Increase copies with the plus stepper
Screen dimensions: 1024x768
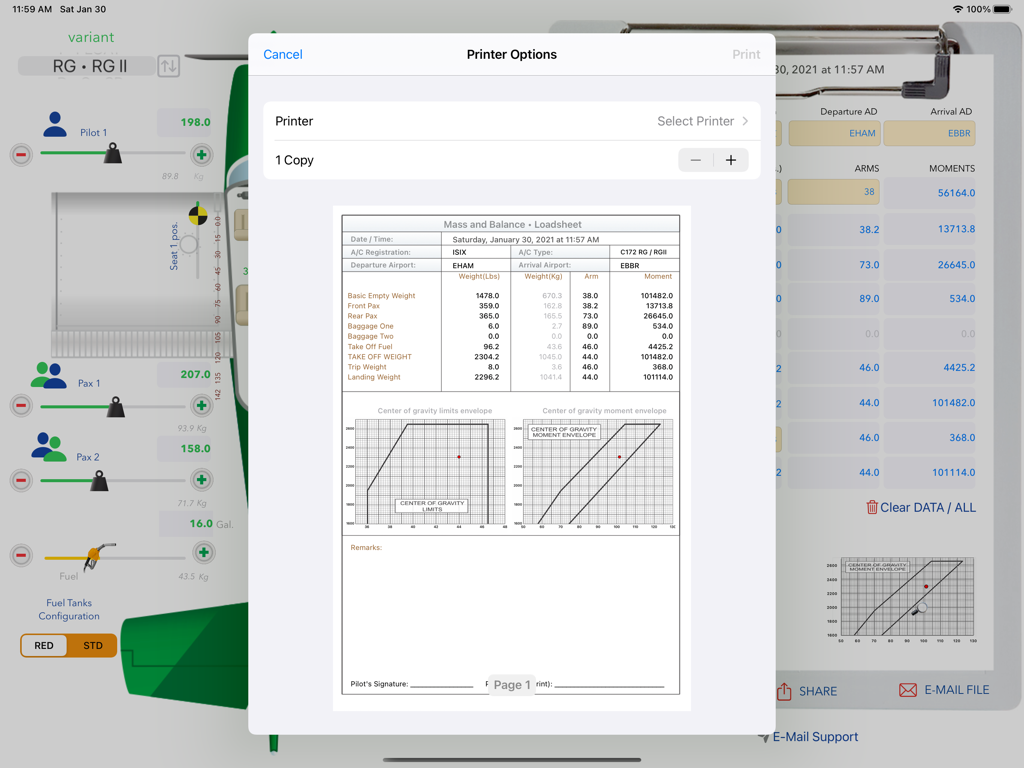click(730, 159)
